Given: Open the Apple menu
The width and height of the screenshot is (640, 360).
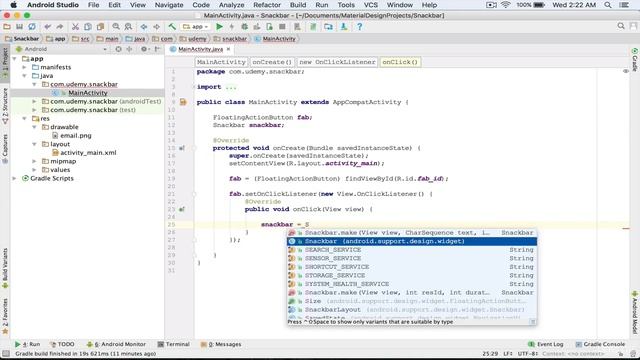Looking at the screenshot, I should (x=13, y=5).
